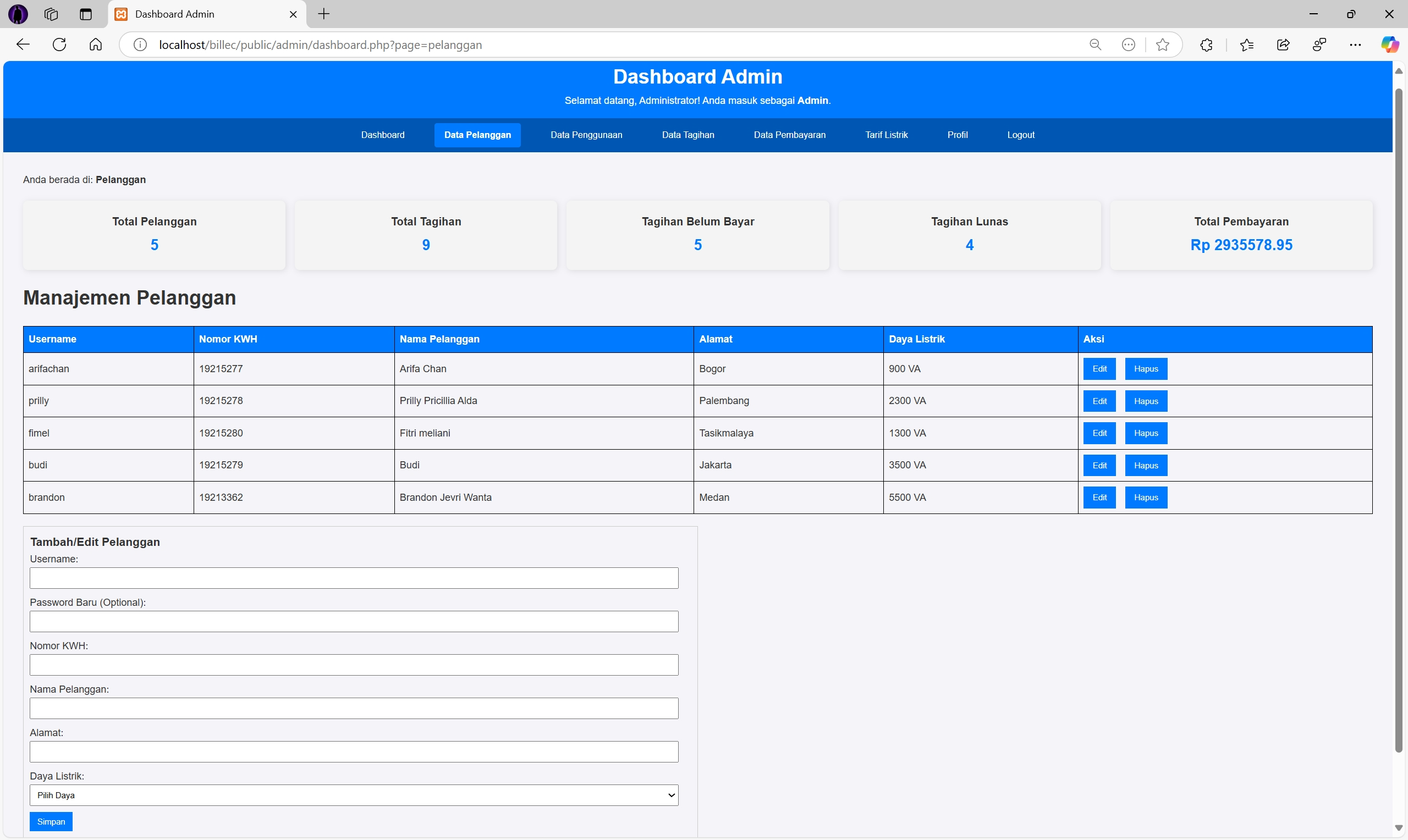The height and width of the screenshot is (840, 1408).
Task: Focus the Username input field
Action: pos(354,578)
